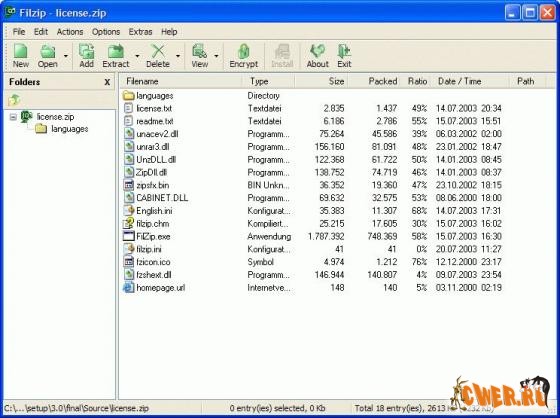
Task: Open dropdown arrow next to Extract
Action: (137, 56)
